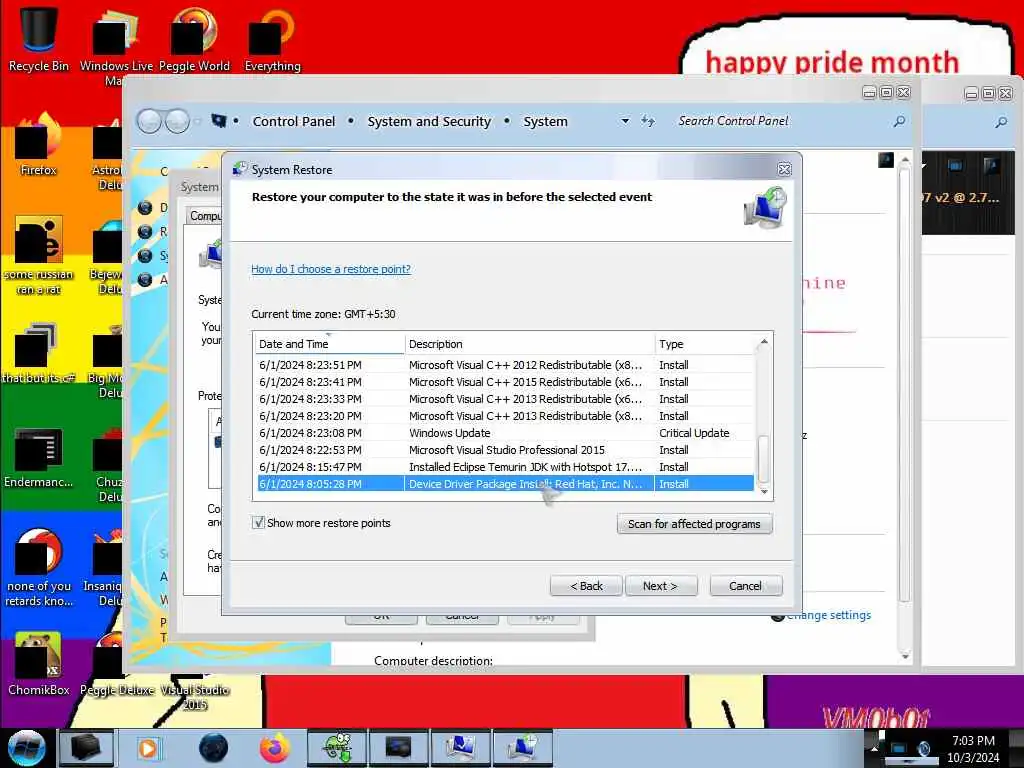Click the Change settings link
This screenshot has width=1024, height=768.
[x=828, y=615]
